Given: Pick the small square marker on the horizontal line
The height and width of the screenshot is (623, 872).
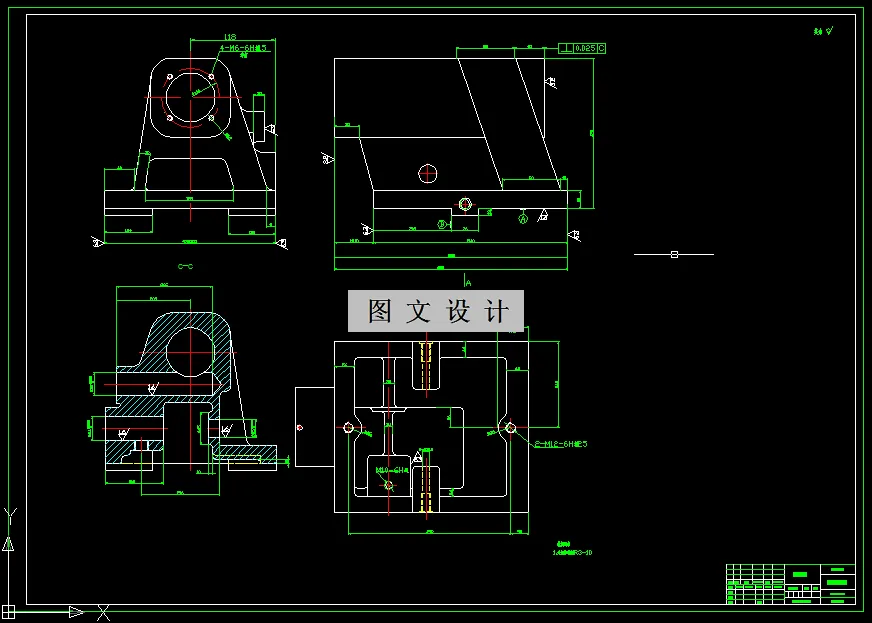Looking at the screenshot, I should pos(675,254).
